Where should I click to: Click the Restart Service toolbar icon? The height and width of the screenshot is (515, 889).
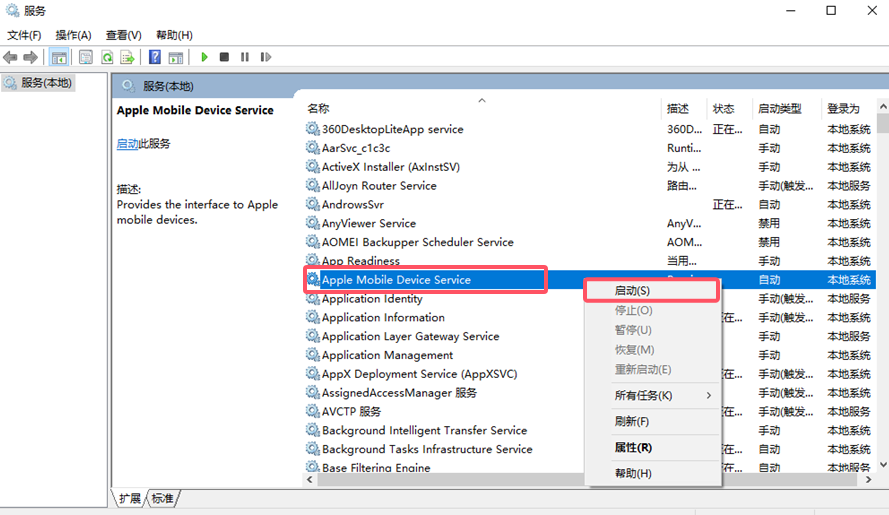coord(264,57)
